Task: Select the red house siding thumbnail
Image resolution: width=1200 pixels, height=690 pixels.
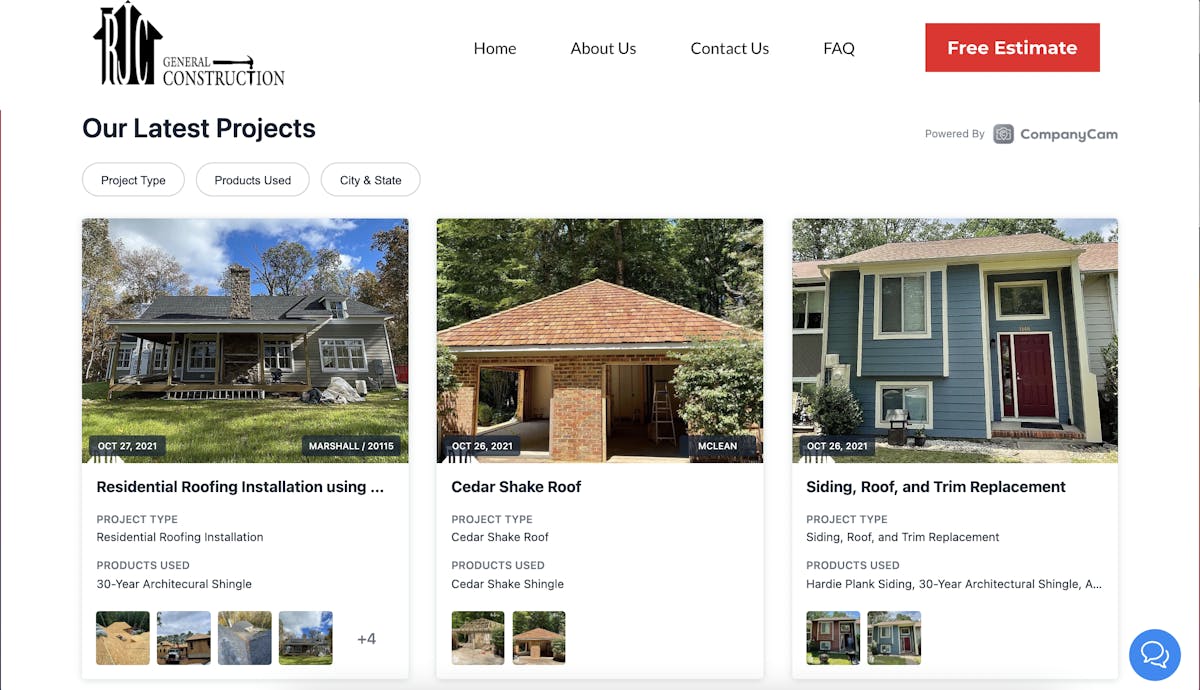Action: click(833, 638)
